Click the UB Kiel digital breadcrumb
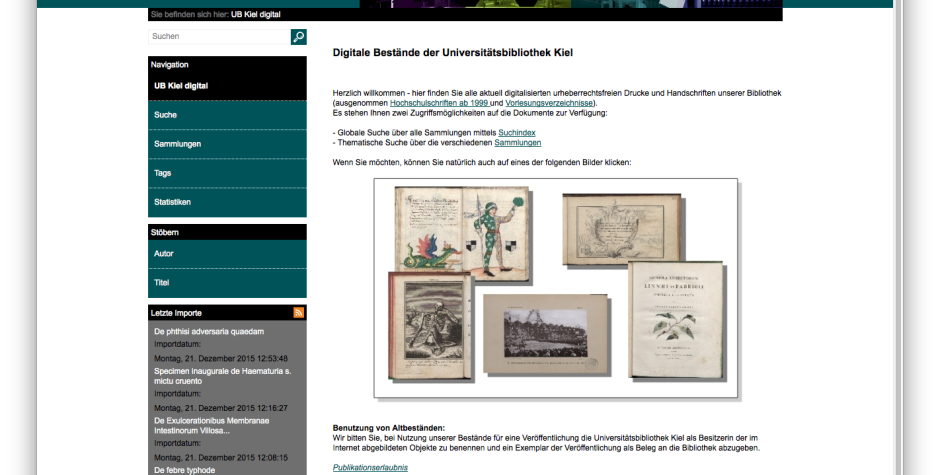Image resolution: width=940 pixels, height=475 pixels. [x=255, y=14]
